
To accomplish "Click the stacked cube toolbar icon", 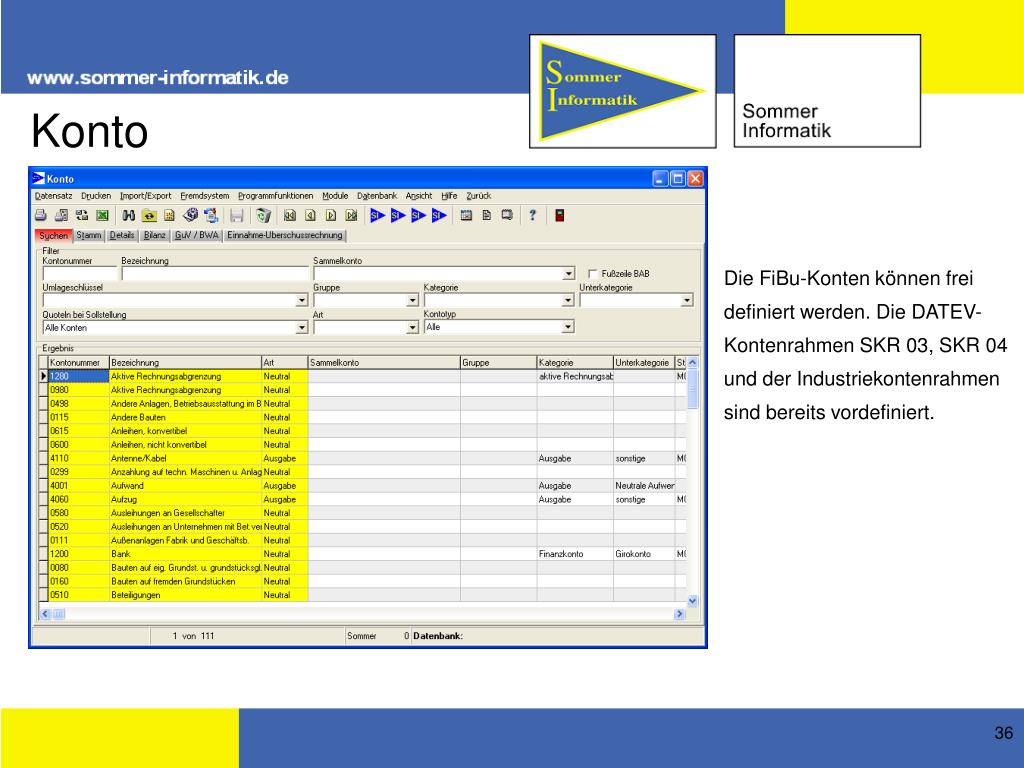I will pos(191,215).
